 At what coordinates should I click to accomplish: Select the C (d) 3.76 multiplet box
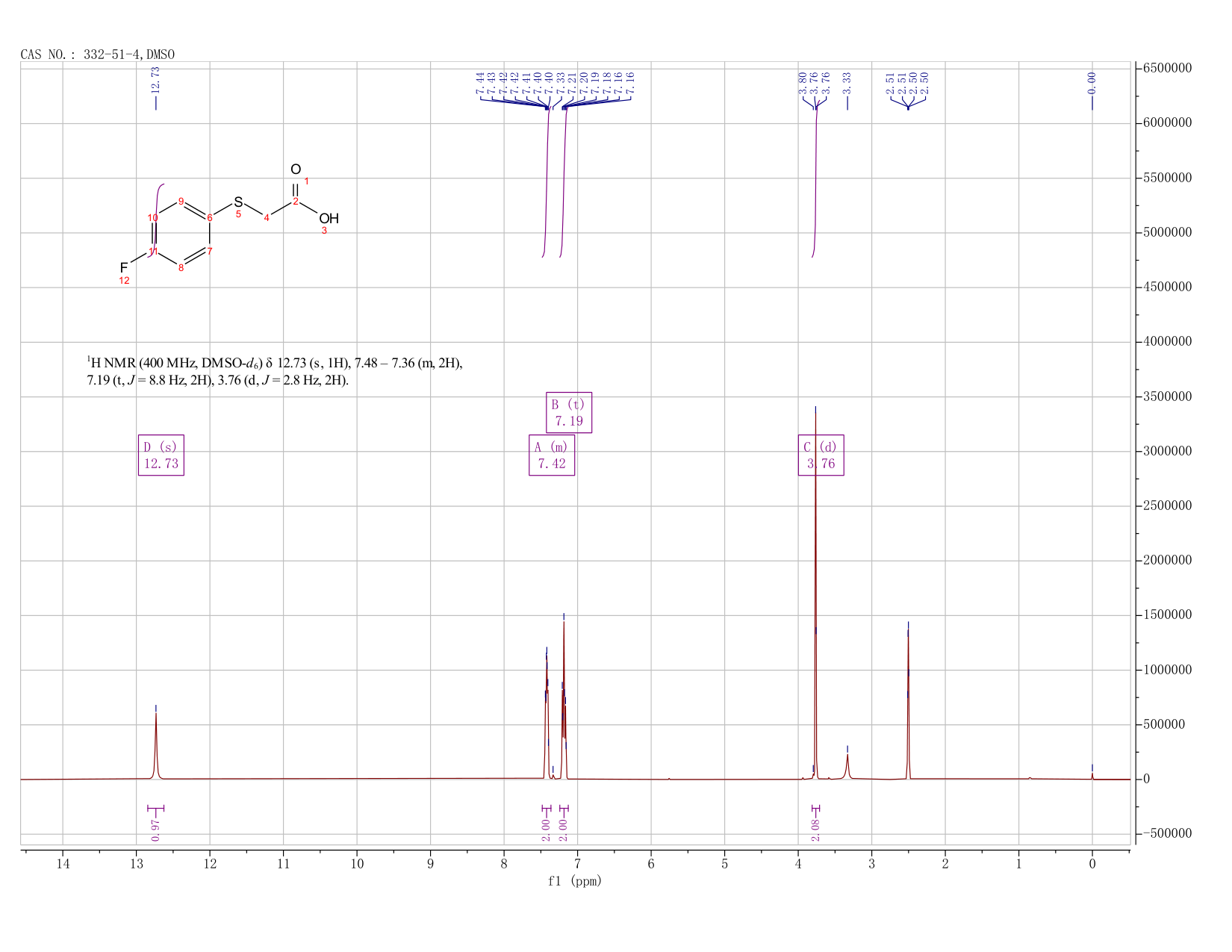tap(821, 455)
